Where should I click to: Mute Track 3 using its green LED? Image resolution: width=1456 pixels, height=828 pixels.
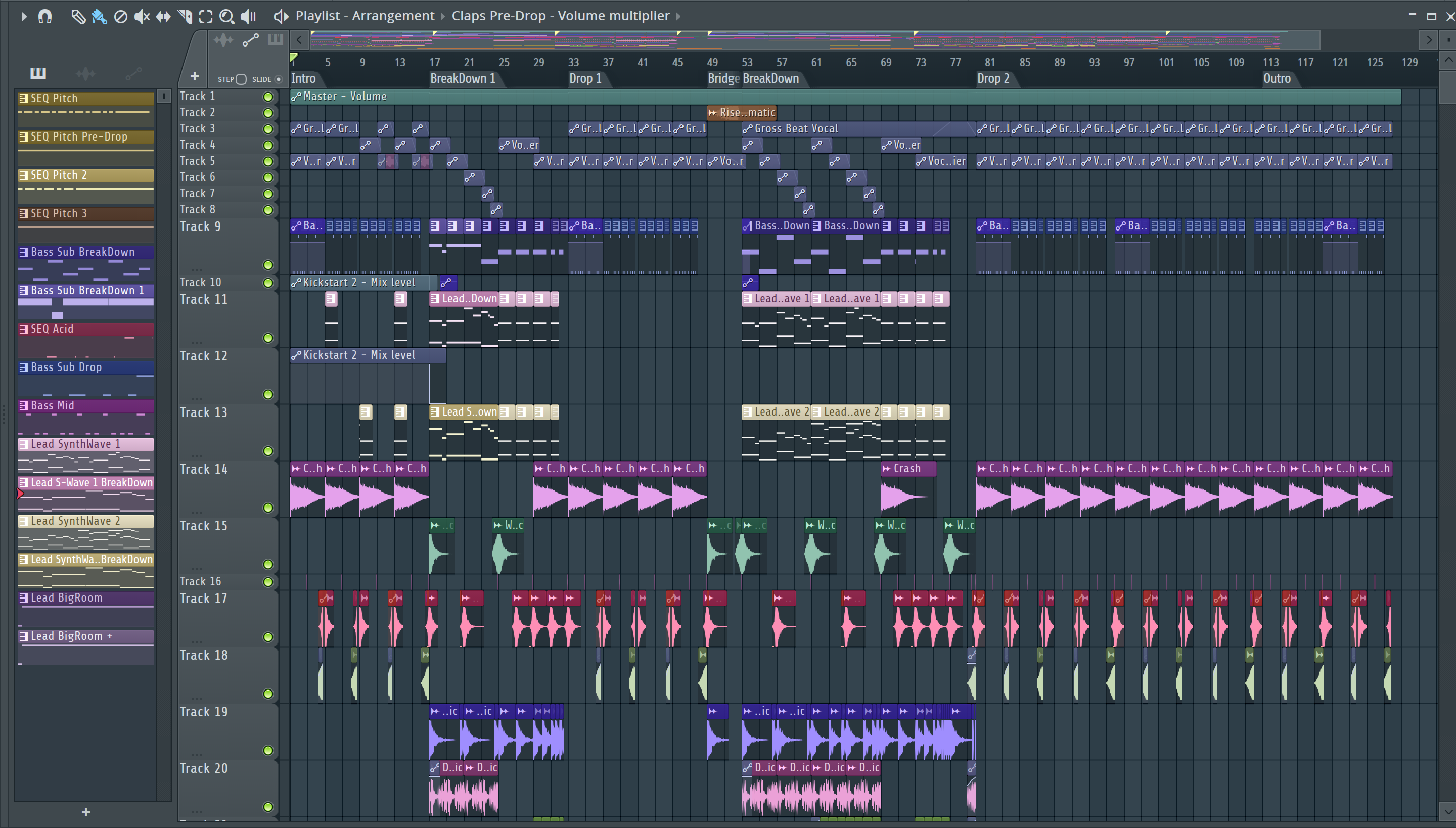tap(268, 129)
